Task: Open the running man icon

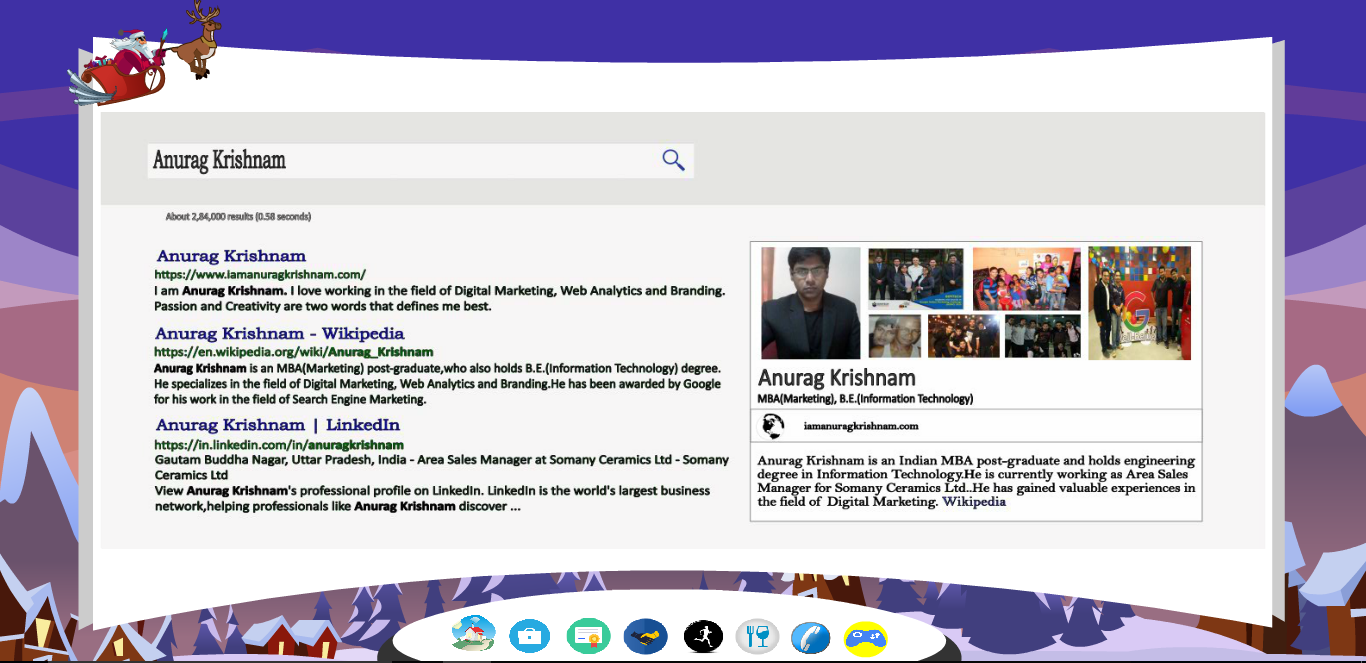Action: point(703,636)
